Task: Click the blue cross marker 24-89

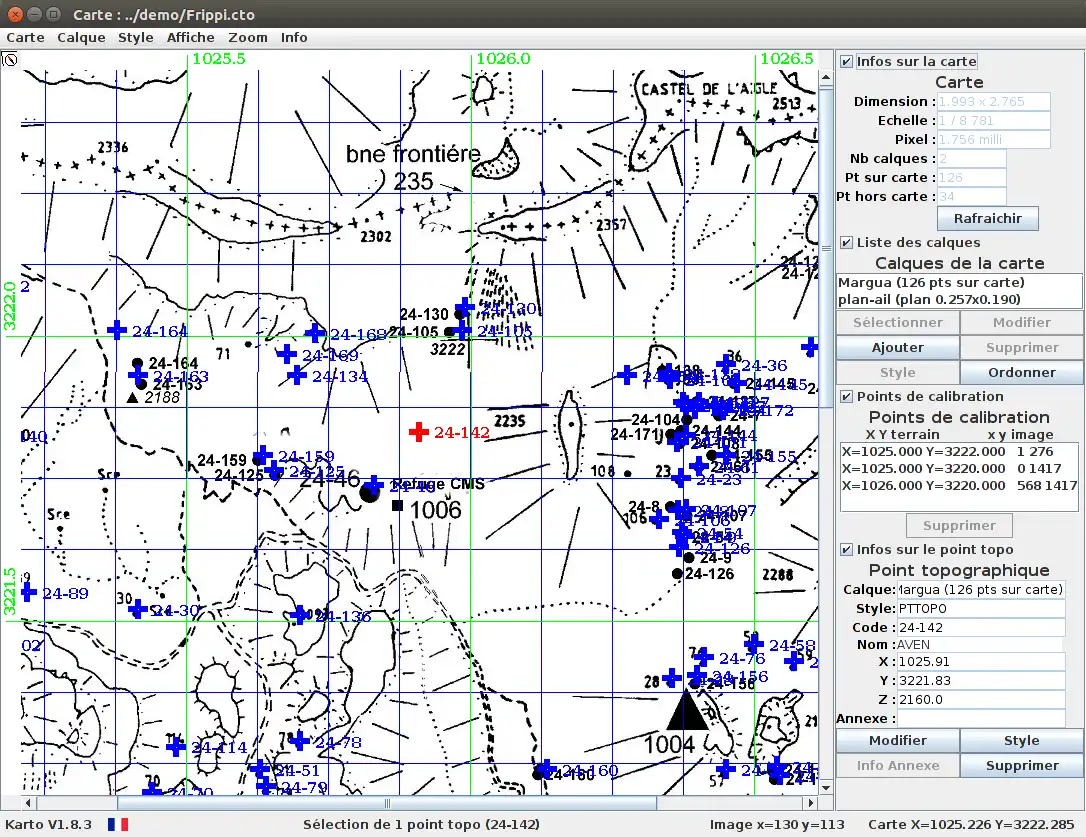Action: click(x=28, y=592)
